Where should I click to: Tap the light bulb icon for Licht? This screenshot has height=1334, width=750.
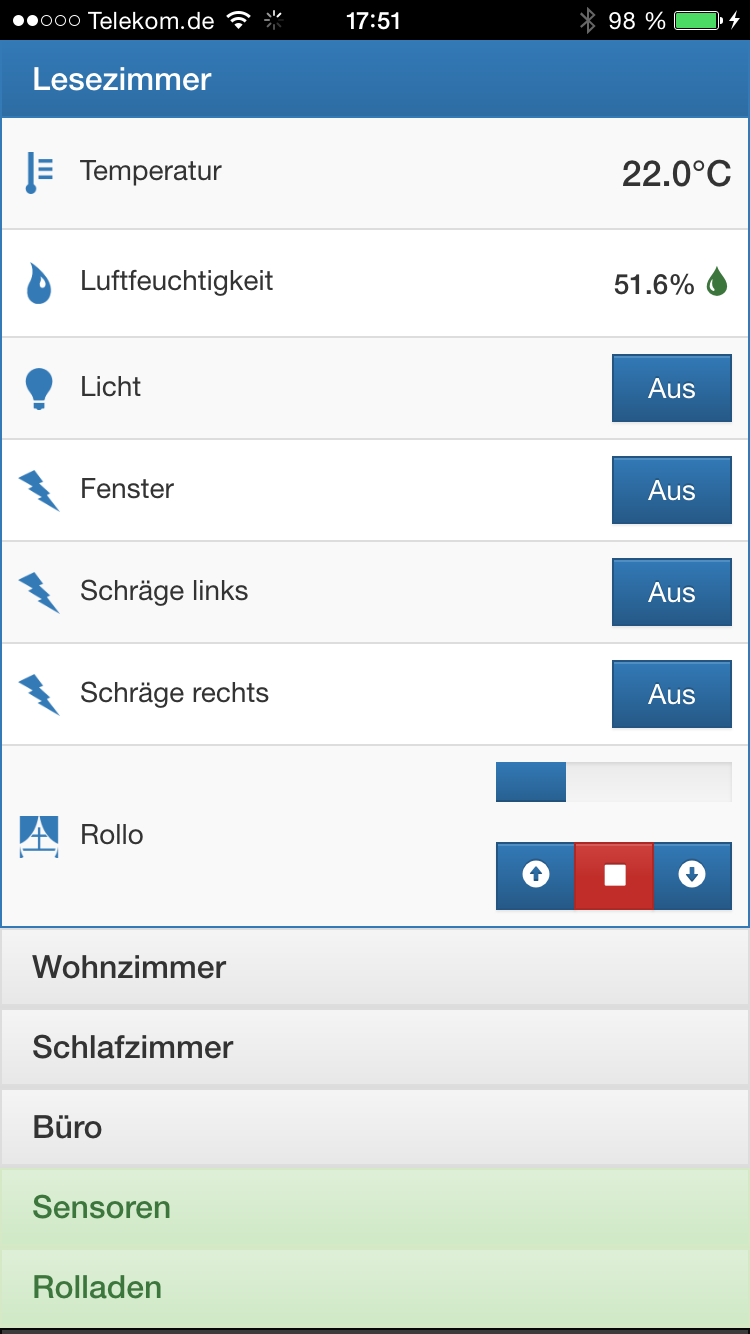tap(39, 388)
